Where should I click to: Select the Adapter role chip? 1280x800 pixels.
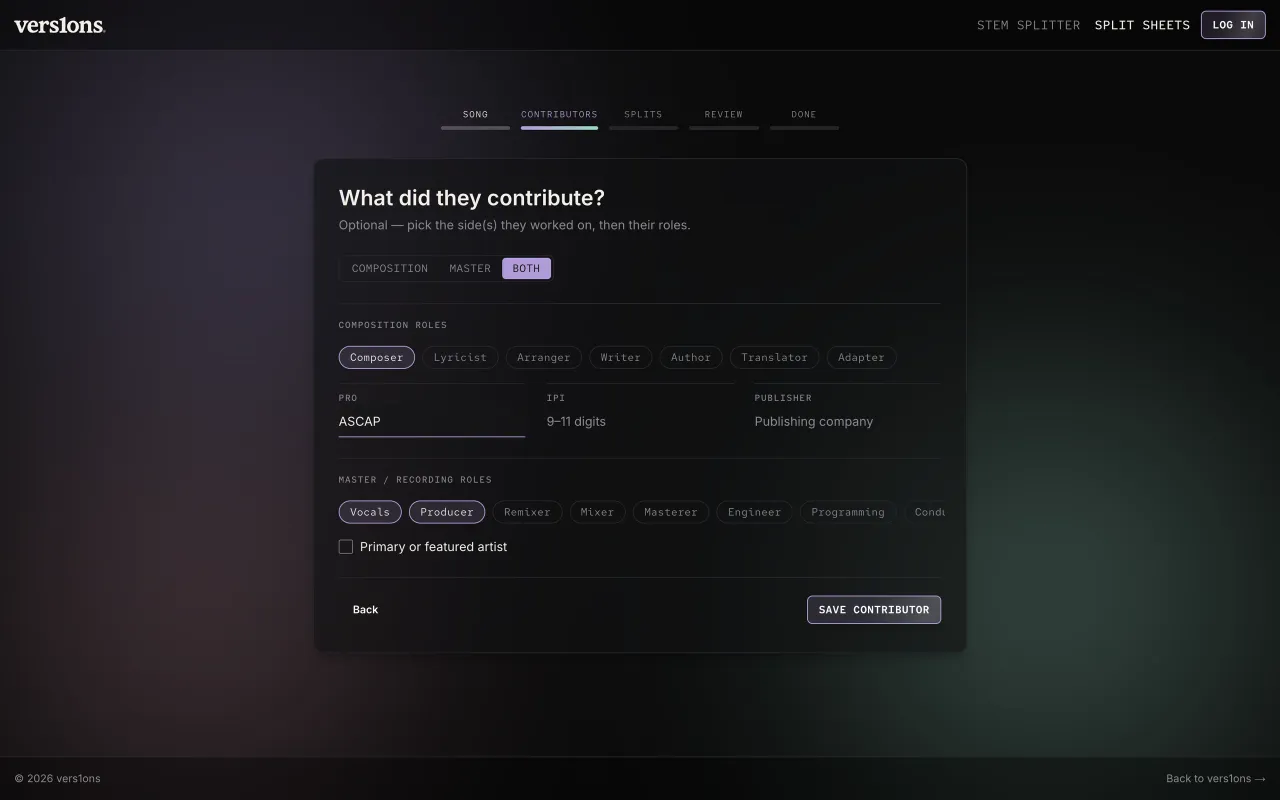click(x=862, y=357)
